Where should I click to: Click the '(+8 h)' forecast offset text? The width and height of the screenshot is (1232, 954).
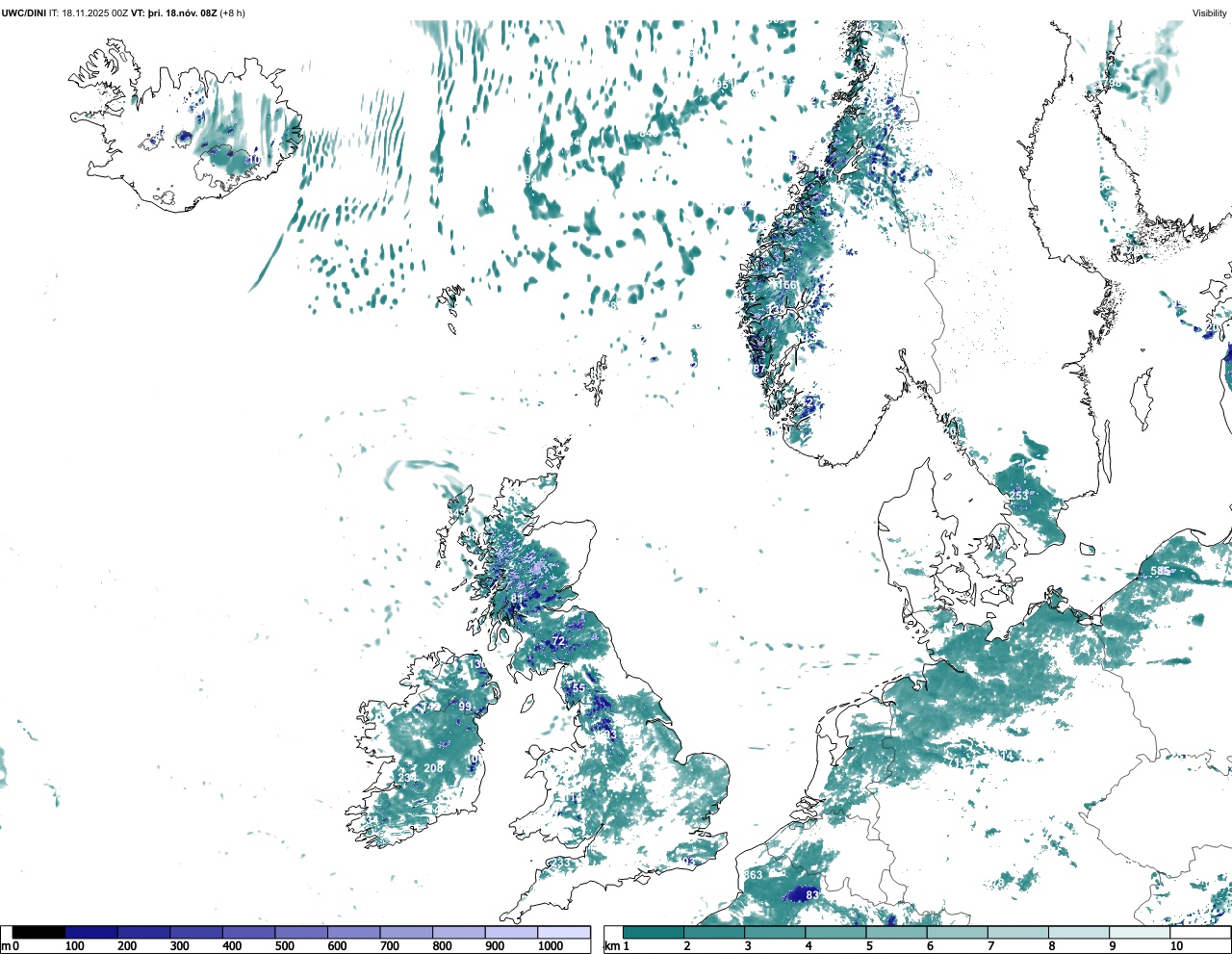[232, 13]
